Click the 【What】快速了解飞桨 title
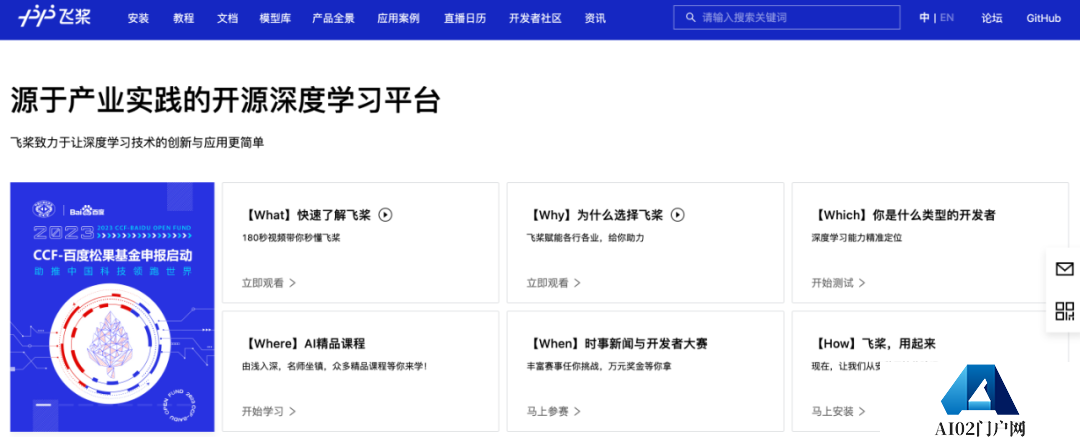This screenshot has height=437, width=1080. pyautogui.click(x=307, y=215)
